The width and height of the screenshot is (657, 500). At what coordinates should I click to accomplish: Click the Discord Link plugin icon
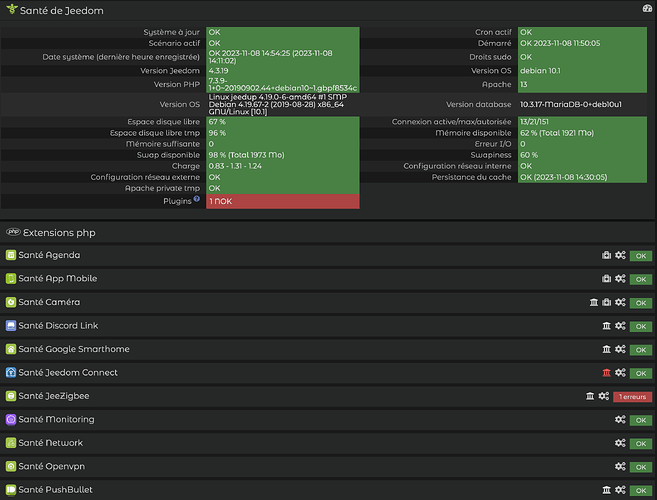(11, 326)
